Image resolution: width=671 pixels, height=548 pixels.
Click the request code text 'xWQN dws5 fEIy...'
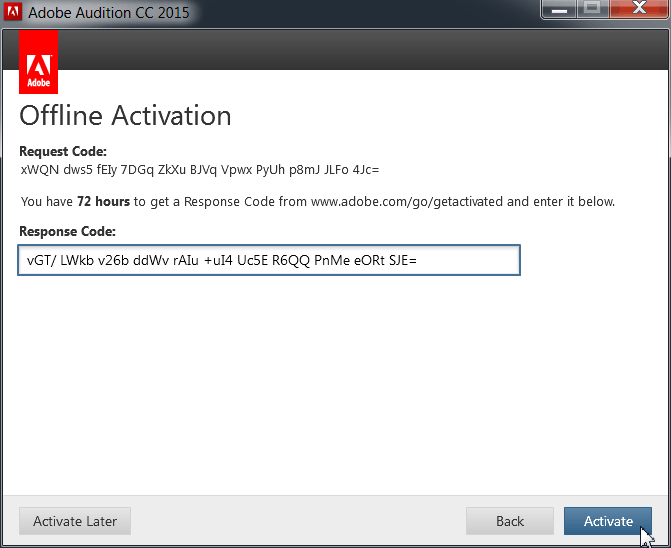coord(200,170)
